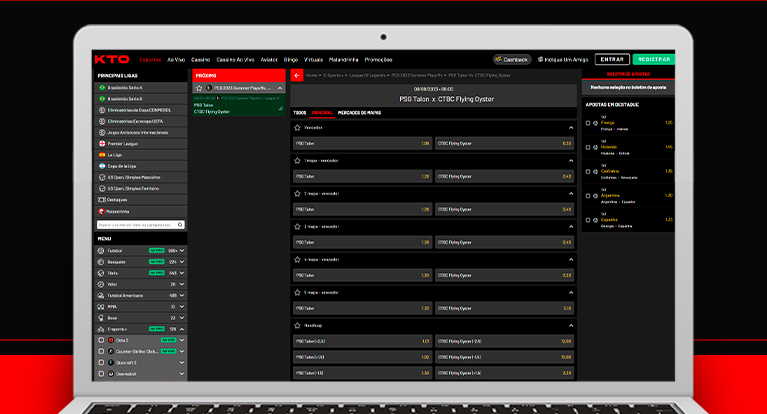Switch to the Mercados do Mapas tab
Viewport: 767px width, 414px height.
pyautogui.click(x=360, y=113)
